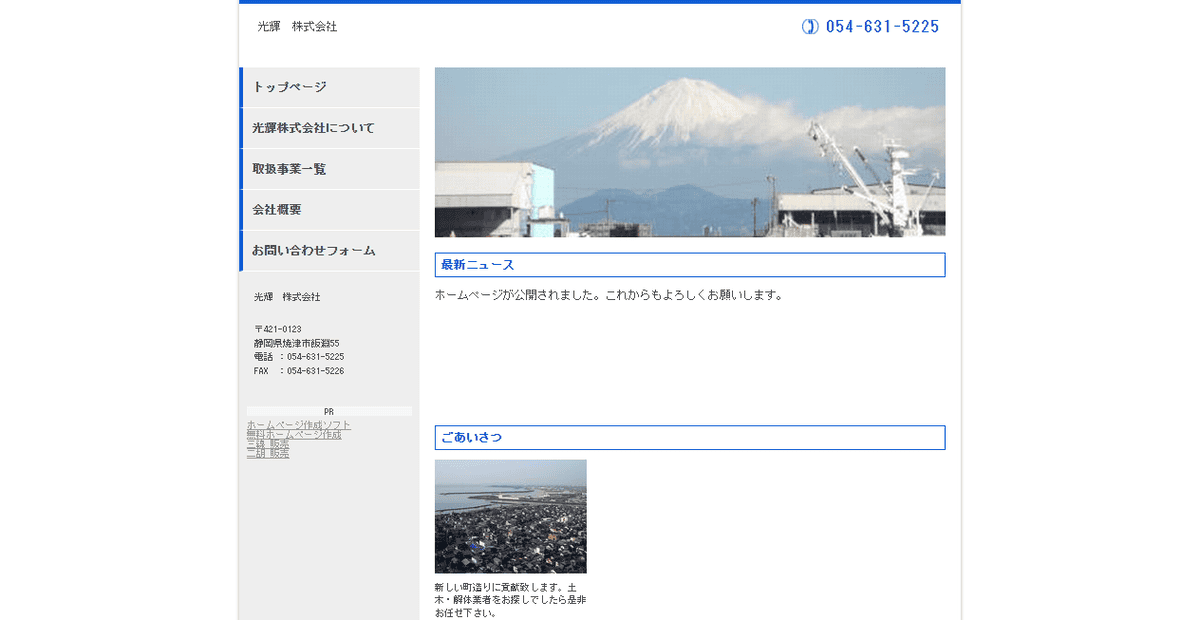Click the phone number 054-631-5225 in header
Screen dimensions: 1200x620
click(880, 26)
